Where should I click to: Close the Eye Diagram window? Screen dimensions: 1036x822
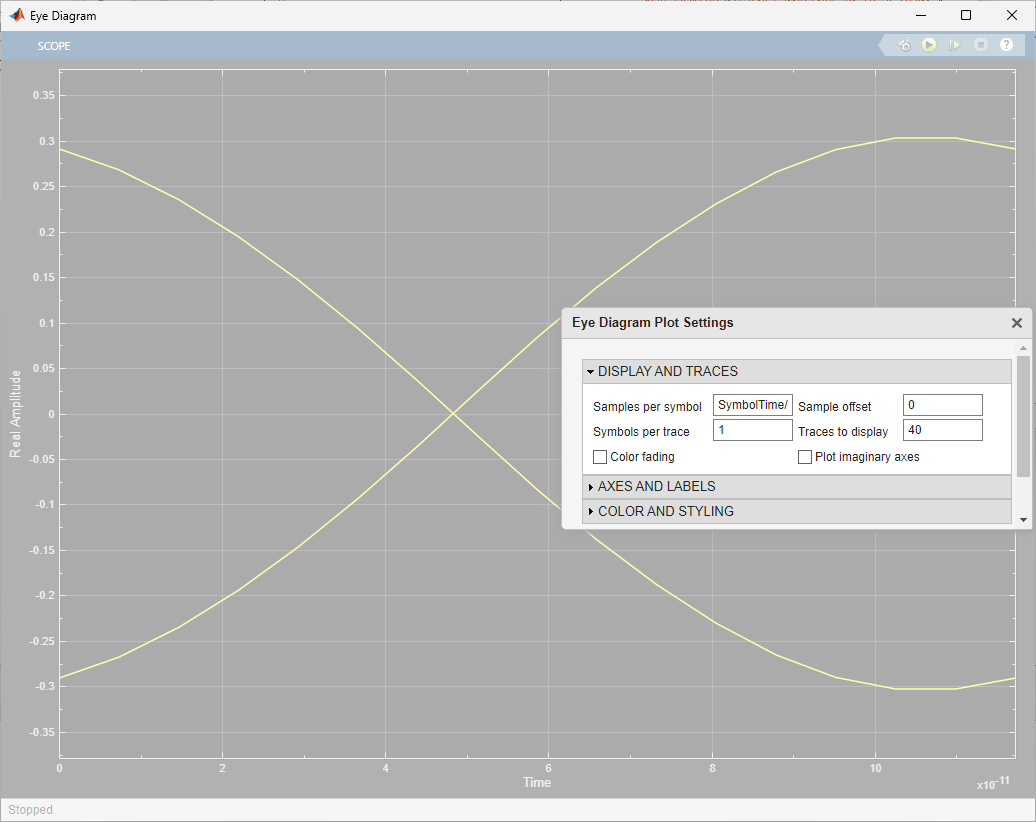click(1012, 15)
